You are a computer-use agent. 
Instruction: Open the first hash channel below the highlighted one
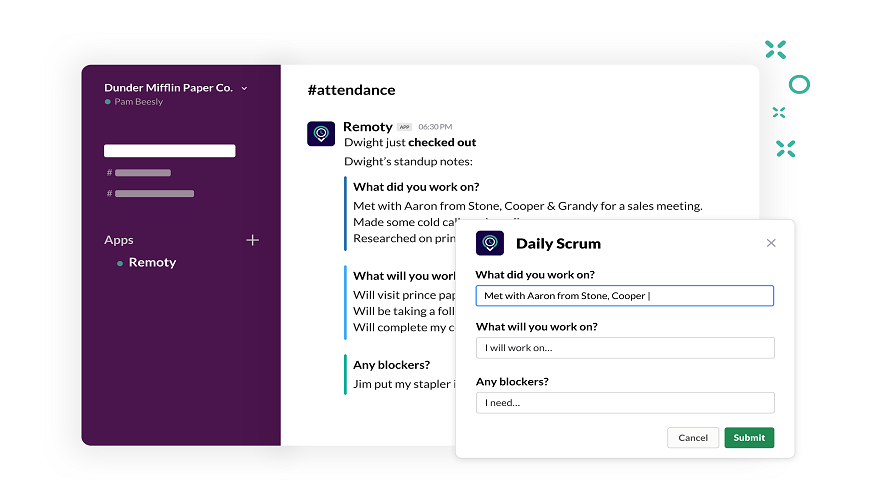tap(141, 173)
